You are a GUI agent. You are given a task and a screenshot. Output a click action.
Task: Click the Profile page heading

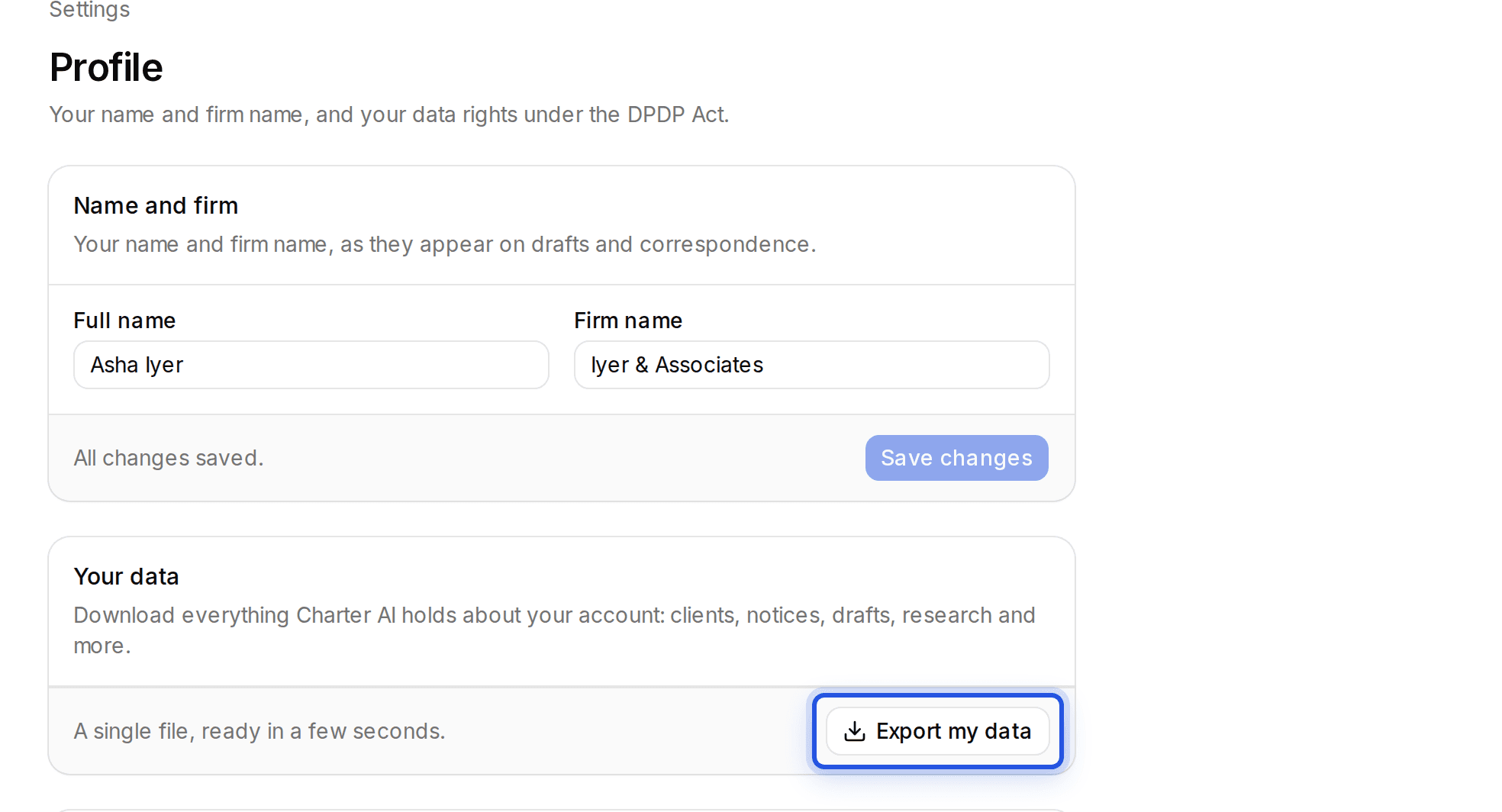106,67
